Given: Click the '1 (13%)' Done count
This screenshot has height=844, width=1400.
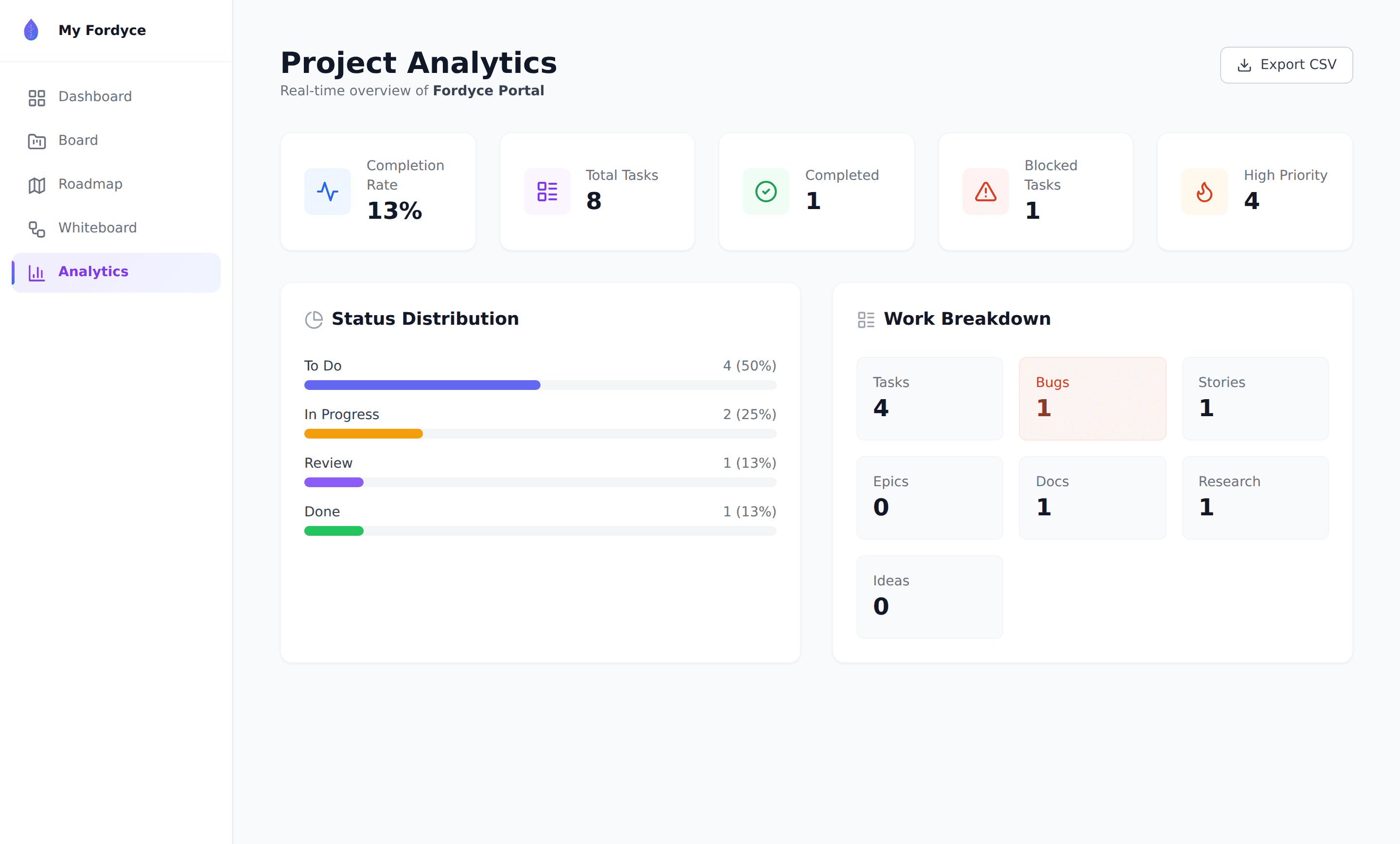Looking at the screenshot, I should click(750, 511).
